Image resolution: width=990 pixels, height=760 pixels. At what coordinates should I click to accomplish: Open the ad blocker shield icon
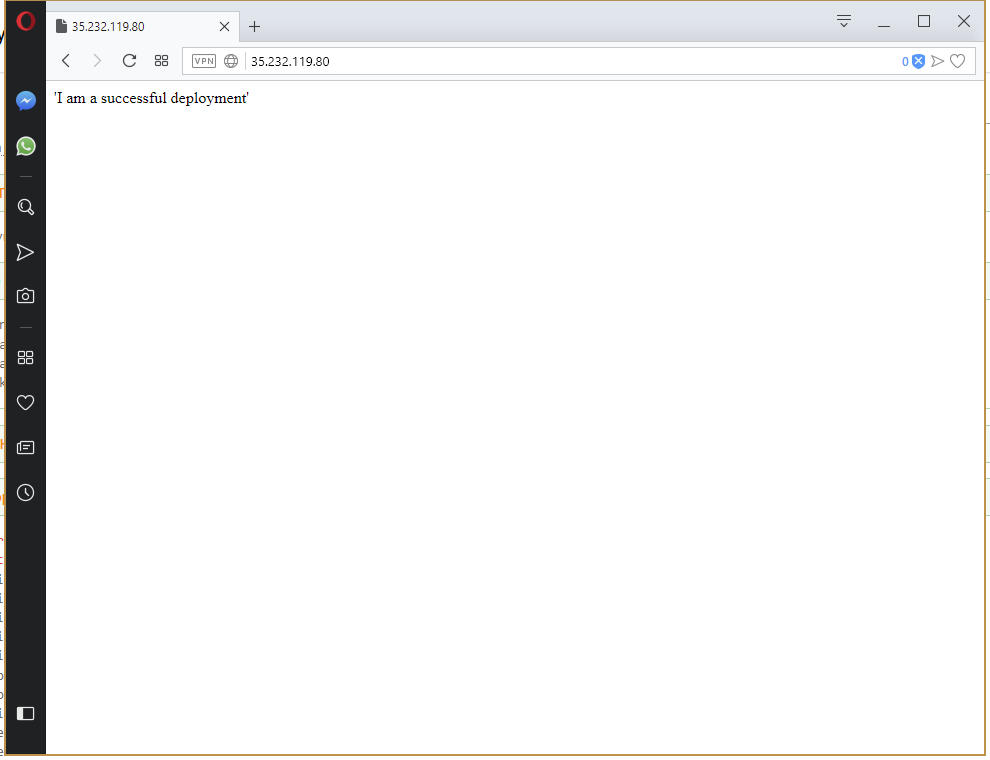pos(919,61)
